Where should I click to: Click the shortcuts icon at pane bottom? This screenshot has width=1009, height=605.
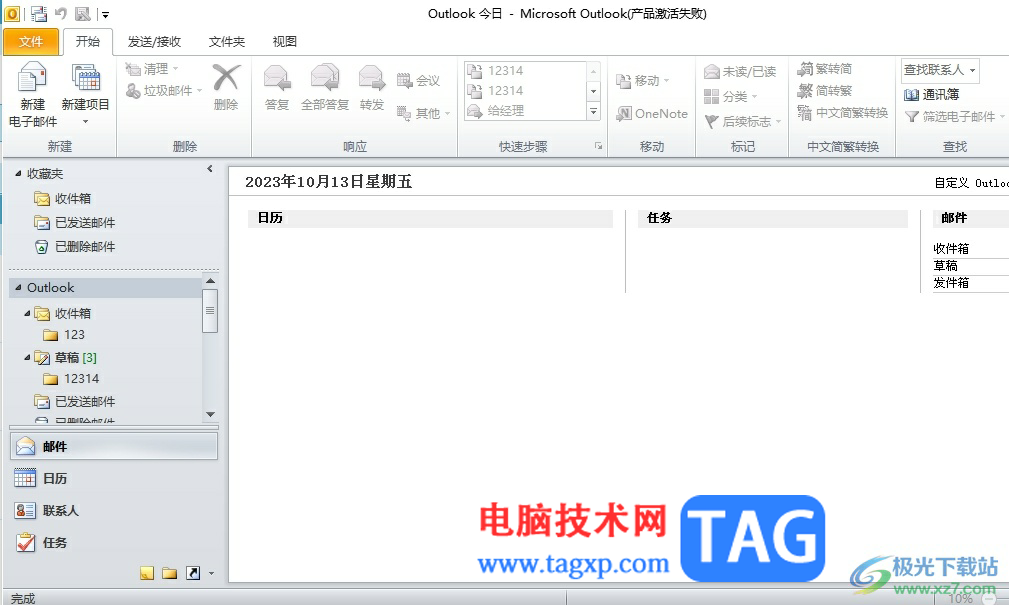tap(192, 573)
